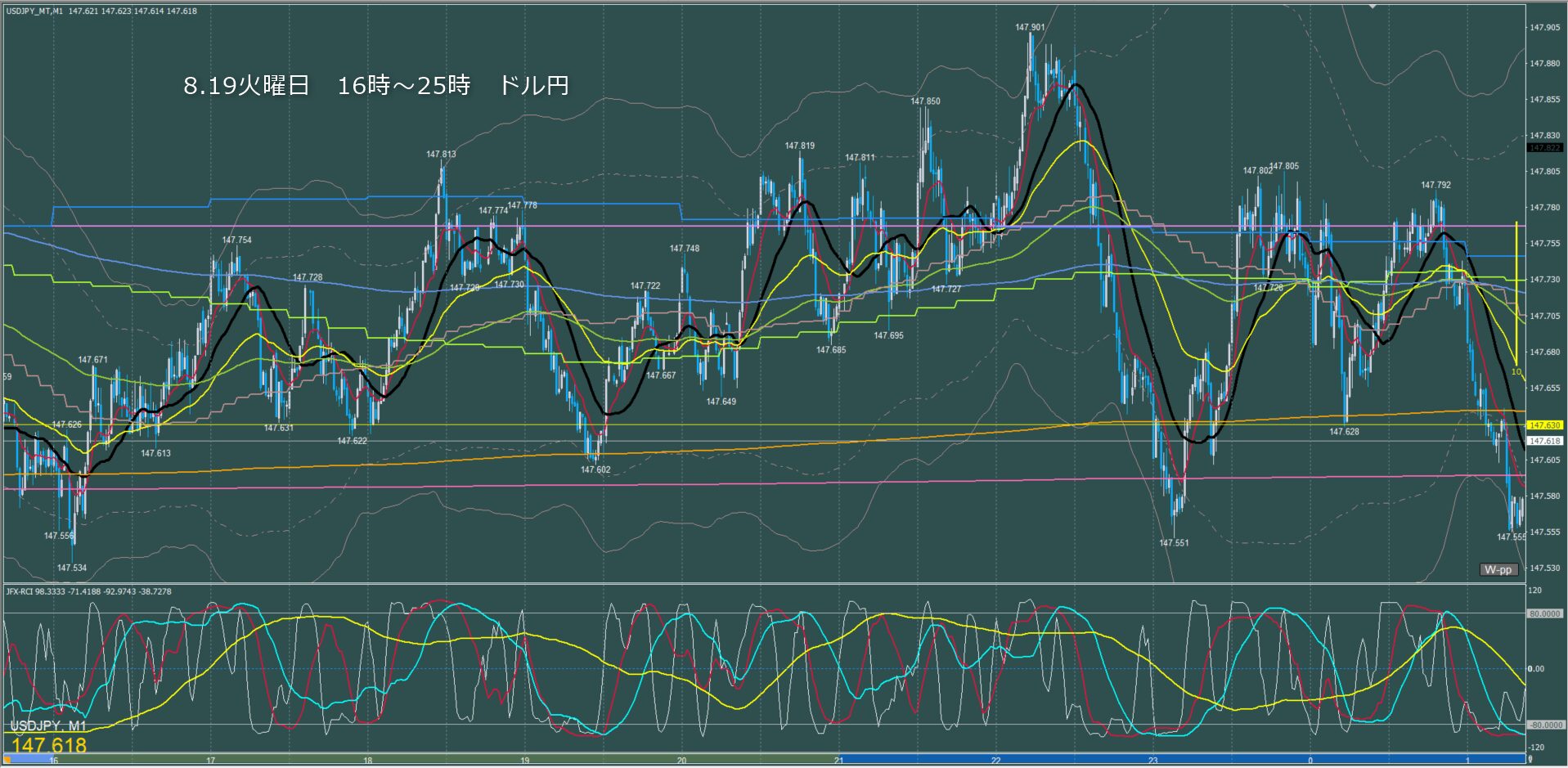Viewport: 1568px width, 768px height.
Task: Click the 16 hour mark on time axis
Action: (53, 761)
